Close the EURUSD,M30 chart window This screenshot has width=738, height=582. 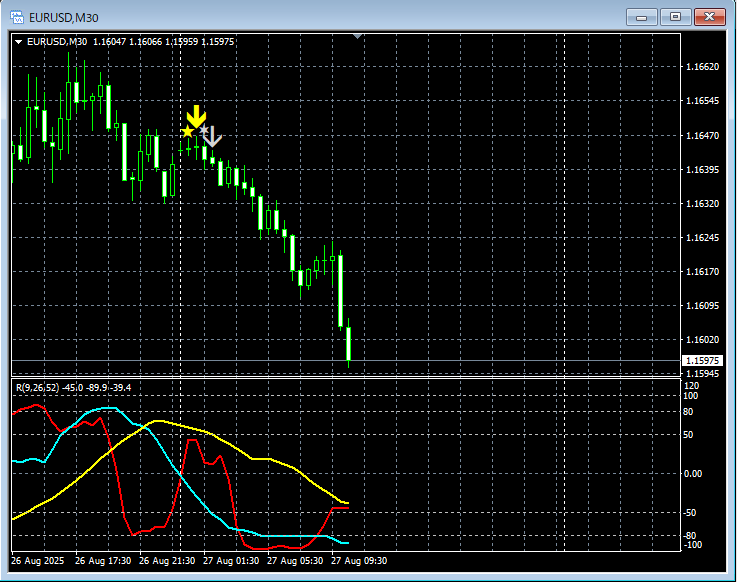(710, 17)
